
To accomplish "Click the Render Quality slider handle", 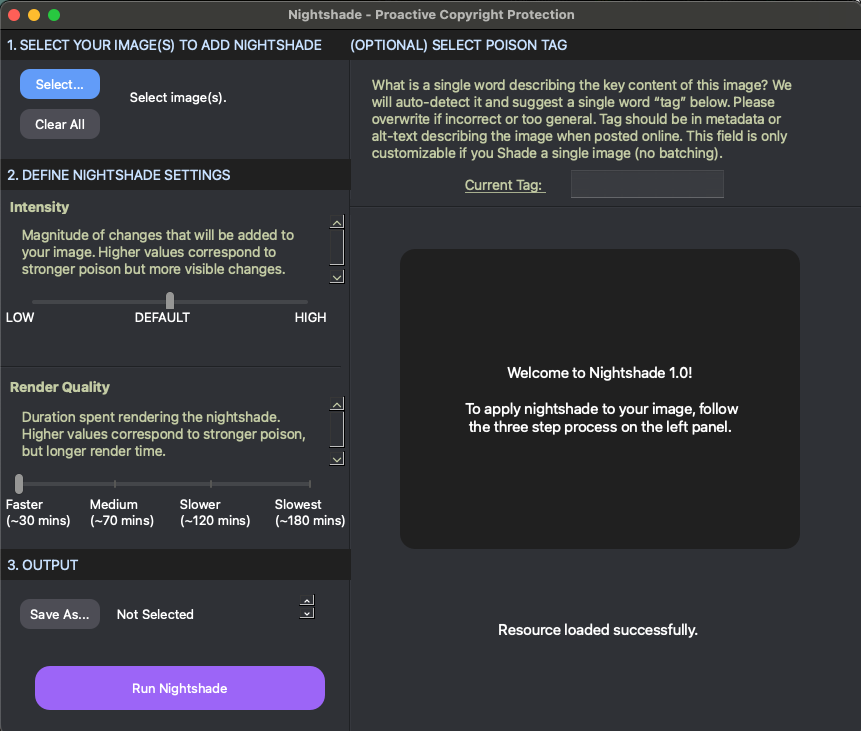I will point(19,484).
